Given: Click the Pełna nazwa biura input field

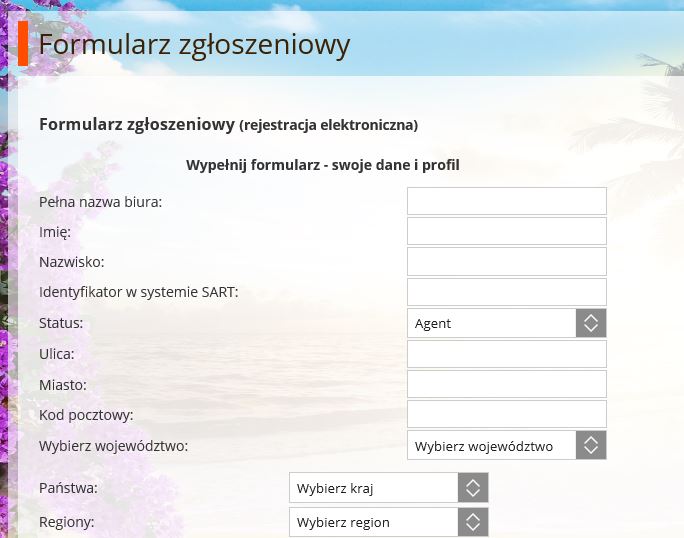Looking at the screenshot, I should coord(506,201).
